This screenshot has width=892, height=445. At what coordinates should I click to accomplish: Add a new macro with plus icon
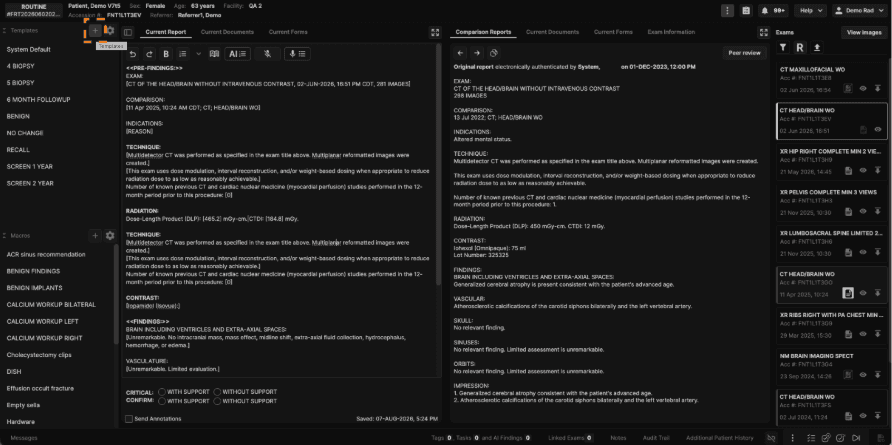pos(95,235)
